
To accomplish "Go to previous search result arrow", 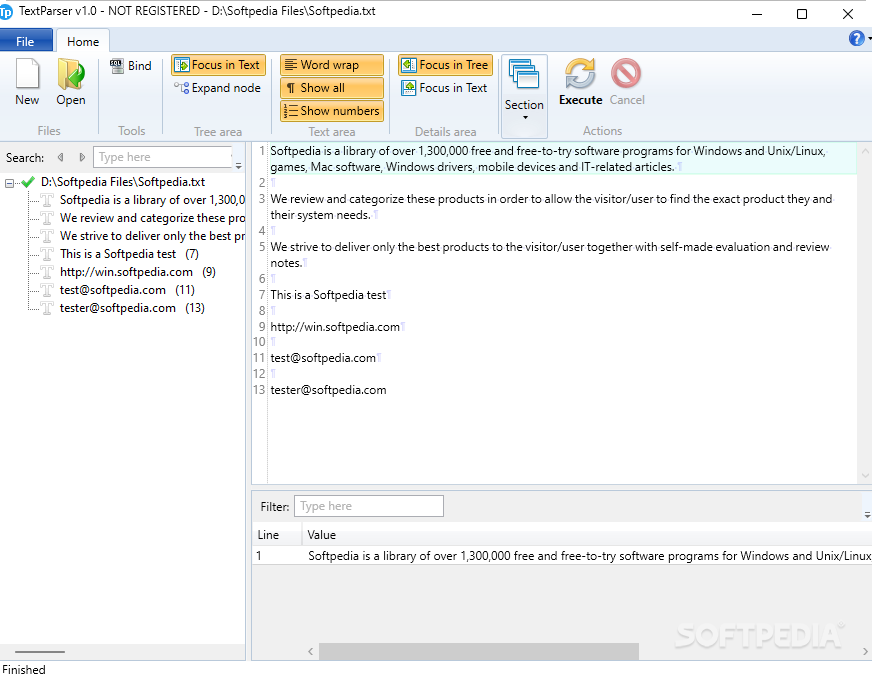I will [60, 157].
